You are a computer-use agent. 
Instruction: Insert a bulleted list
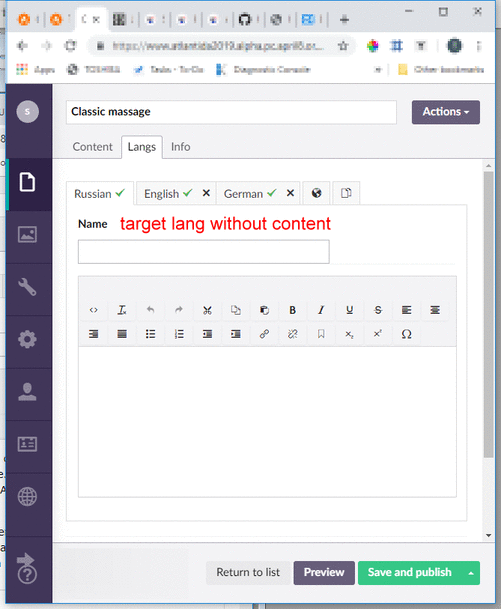150,334
